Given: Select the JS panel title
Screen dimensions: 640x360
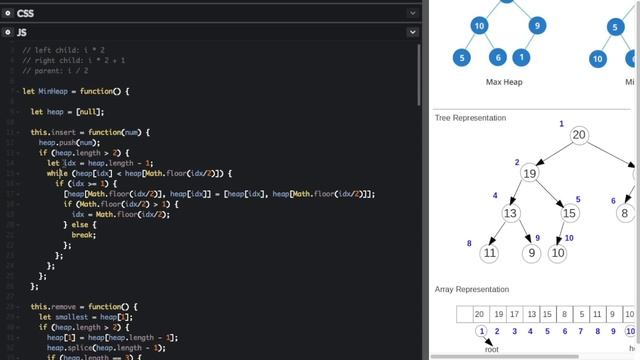Looking at the screenshot, I should point(22,32).
